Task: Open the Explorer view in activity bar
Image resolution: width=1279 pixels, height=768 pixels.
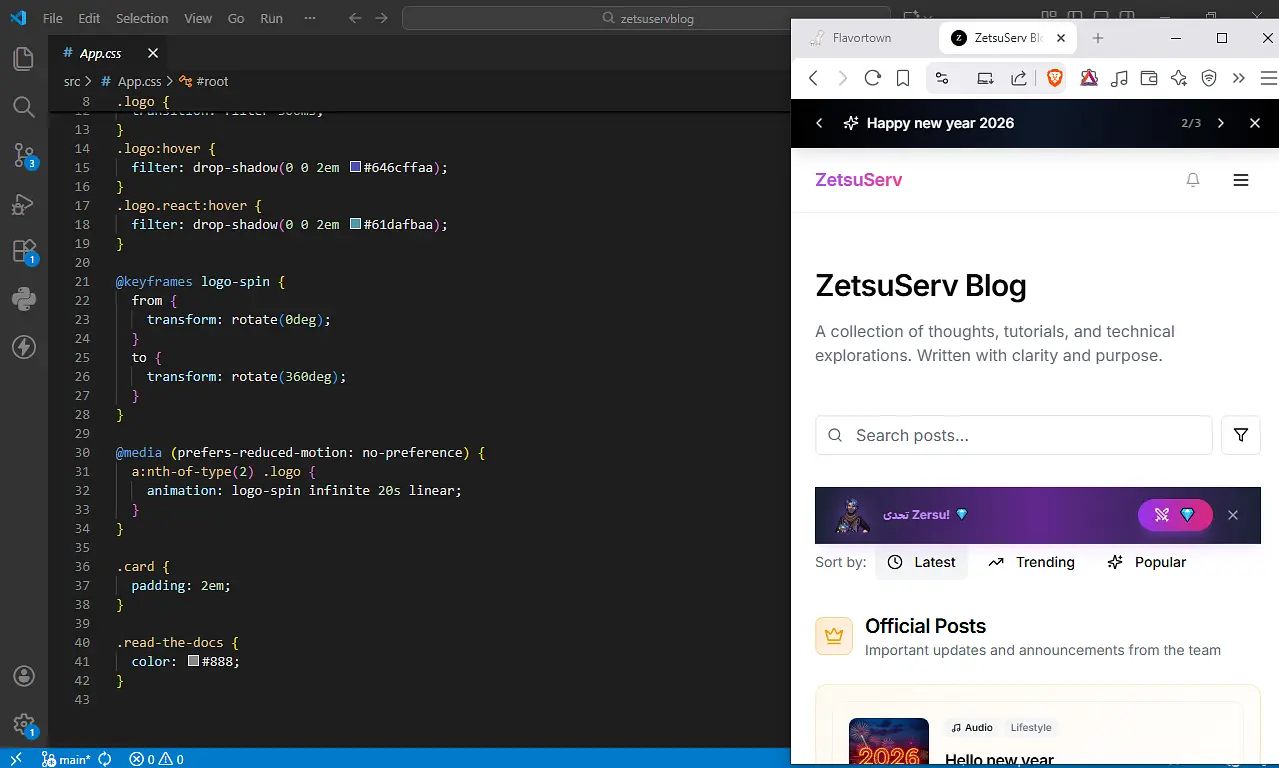Action: pos(24,59)
